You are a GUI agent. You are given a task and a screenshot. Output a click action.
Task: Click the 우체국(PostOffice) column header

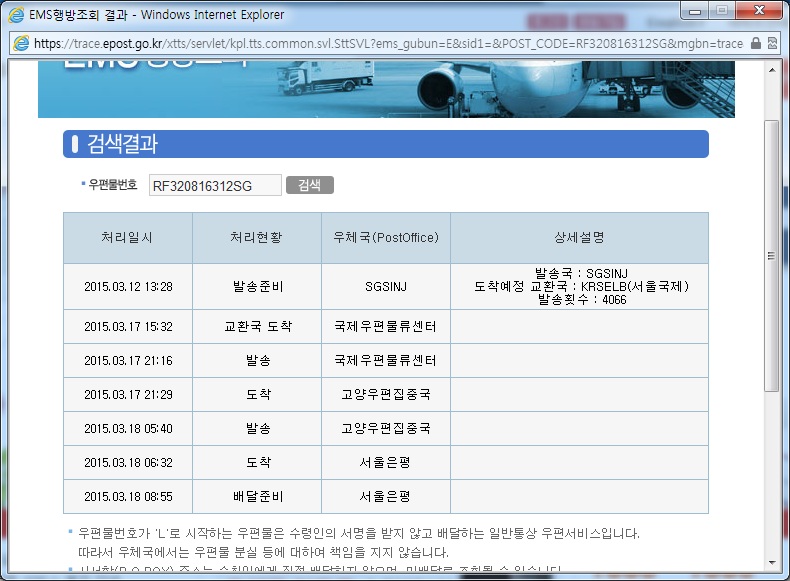(x=385, y=238)
